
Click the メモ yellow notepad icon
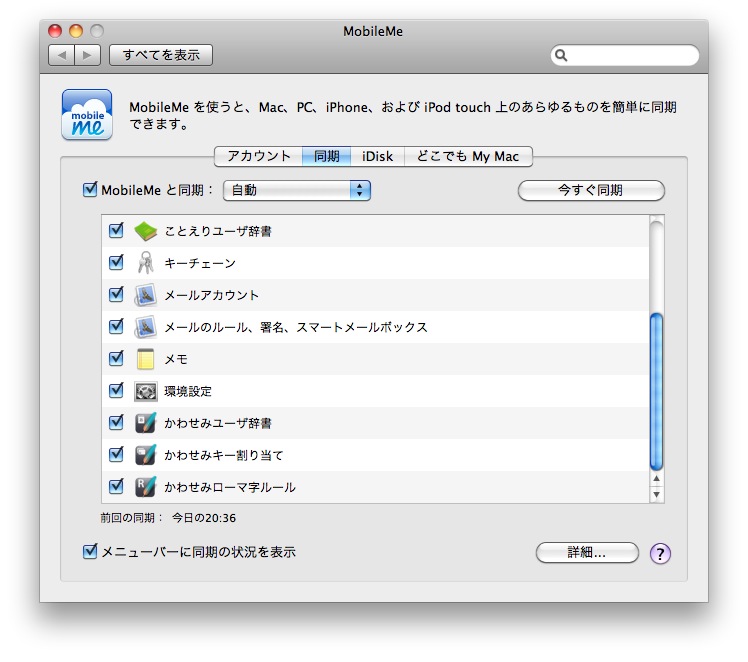click(146, 359)
